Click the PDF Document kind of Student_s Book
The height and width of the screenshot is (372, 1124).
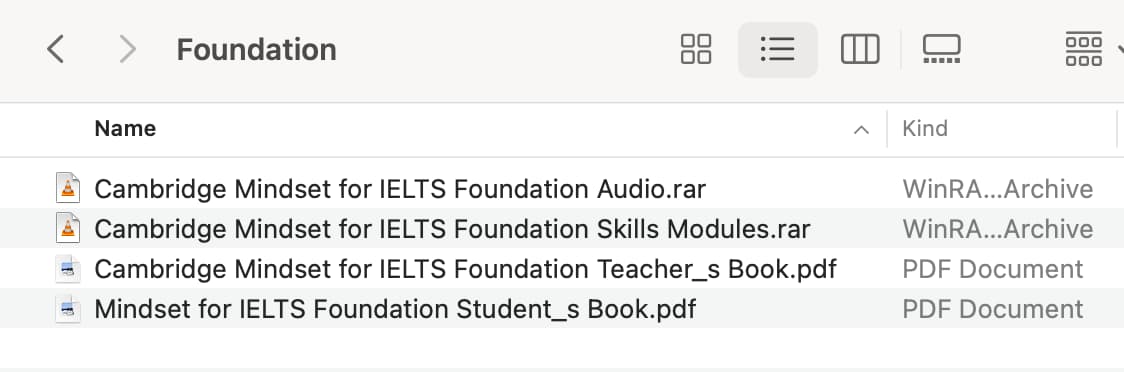[992, 310]
